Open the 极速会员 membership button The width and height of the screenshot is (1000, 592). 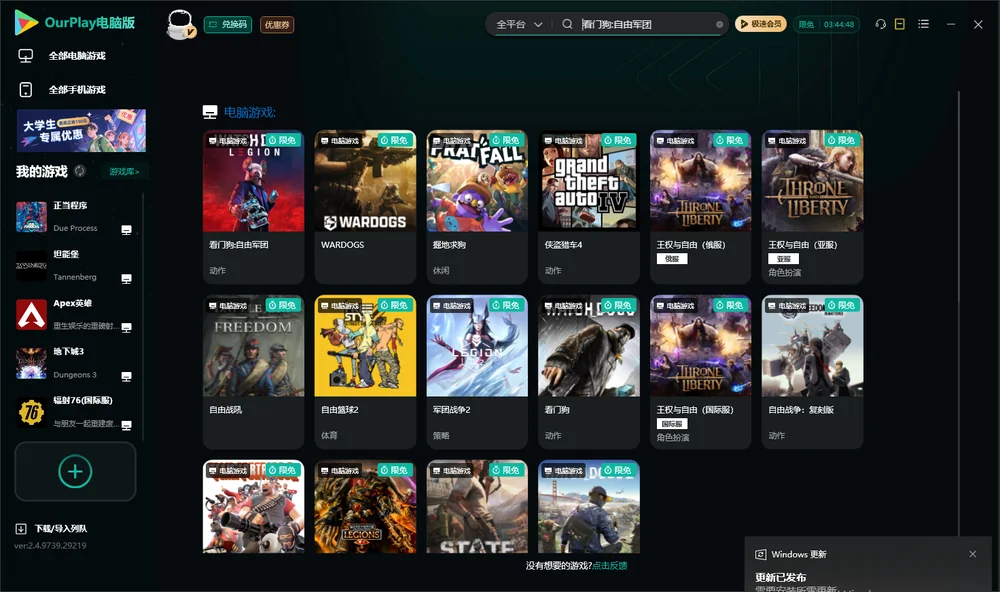[761, 24]
